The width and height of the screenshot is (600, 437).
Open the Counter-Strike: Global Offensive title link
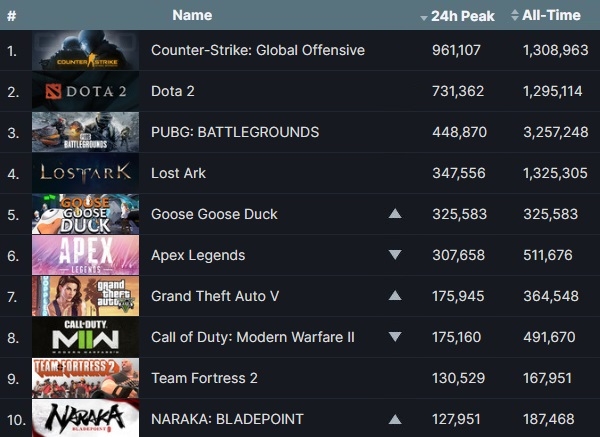coord(258,50)
